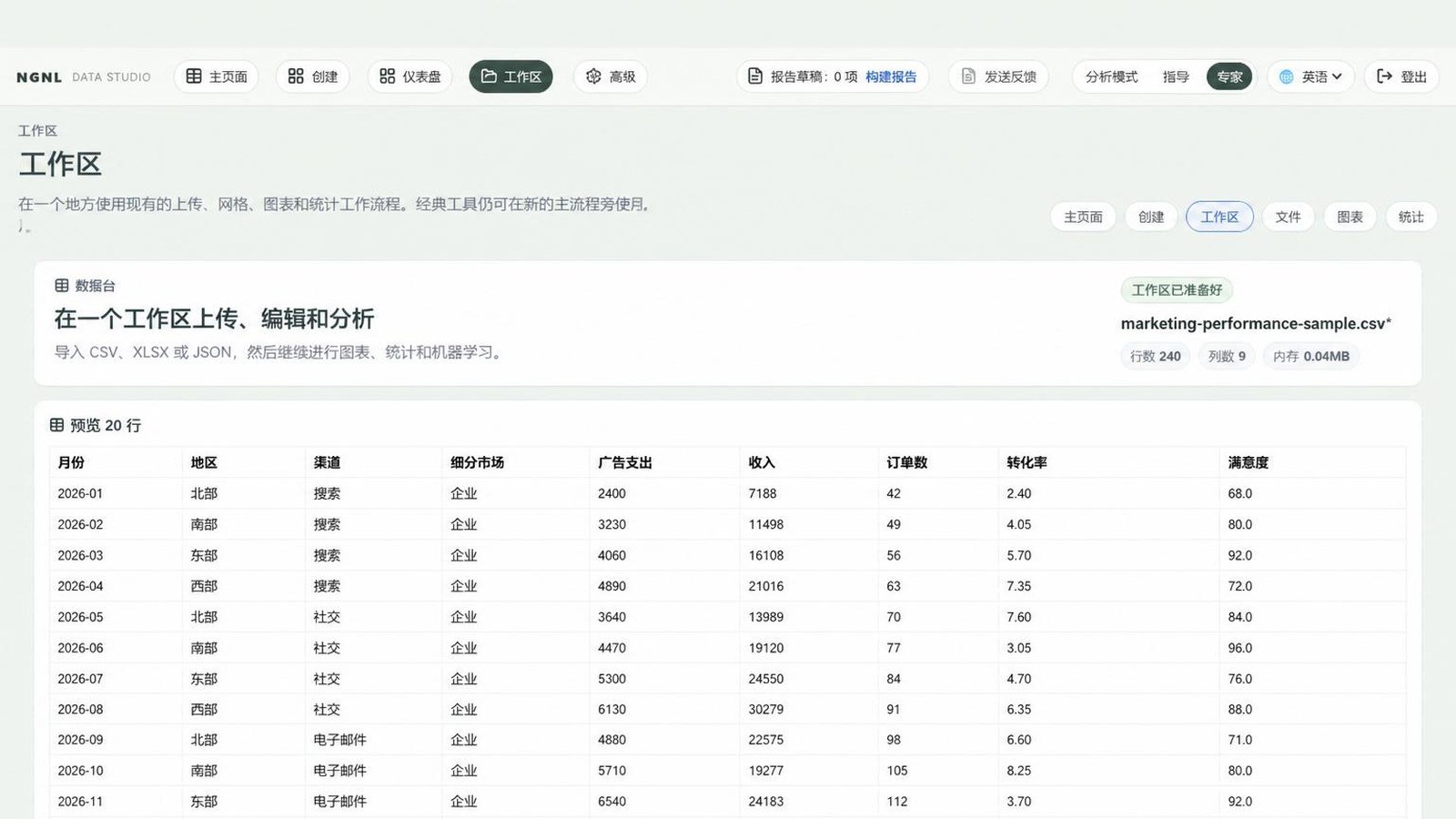The width and height of the screenshot is (1456, 819).
Task: Switch to the 图表 sub-tab
Action: pos(1350,217)
